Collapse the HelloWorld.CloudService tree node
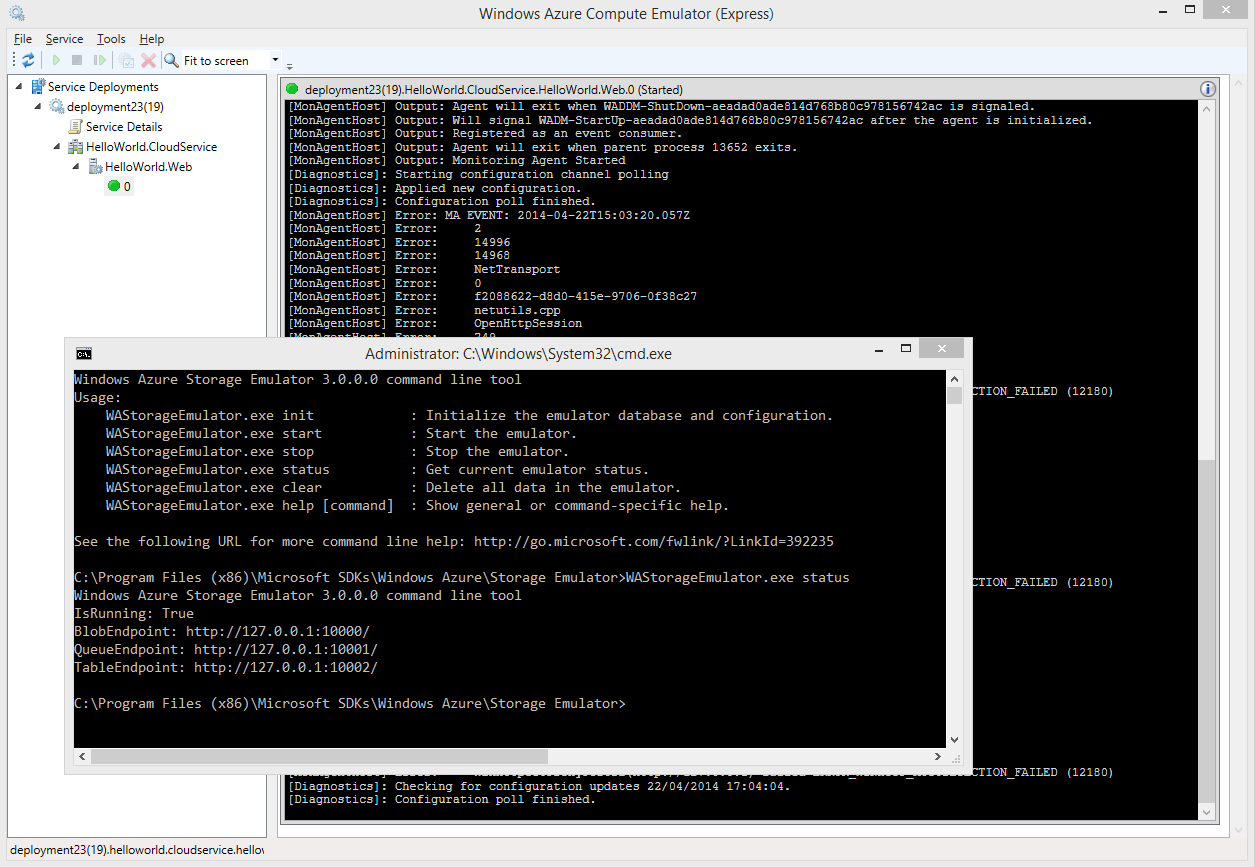 pos(58,147)
